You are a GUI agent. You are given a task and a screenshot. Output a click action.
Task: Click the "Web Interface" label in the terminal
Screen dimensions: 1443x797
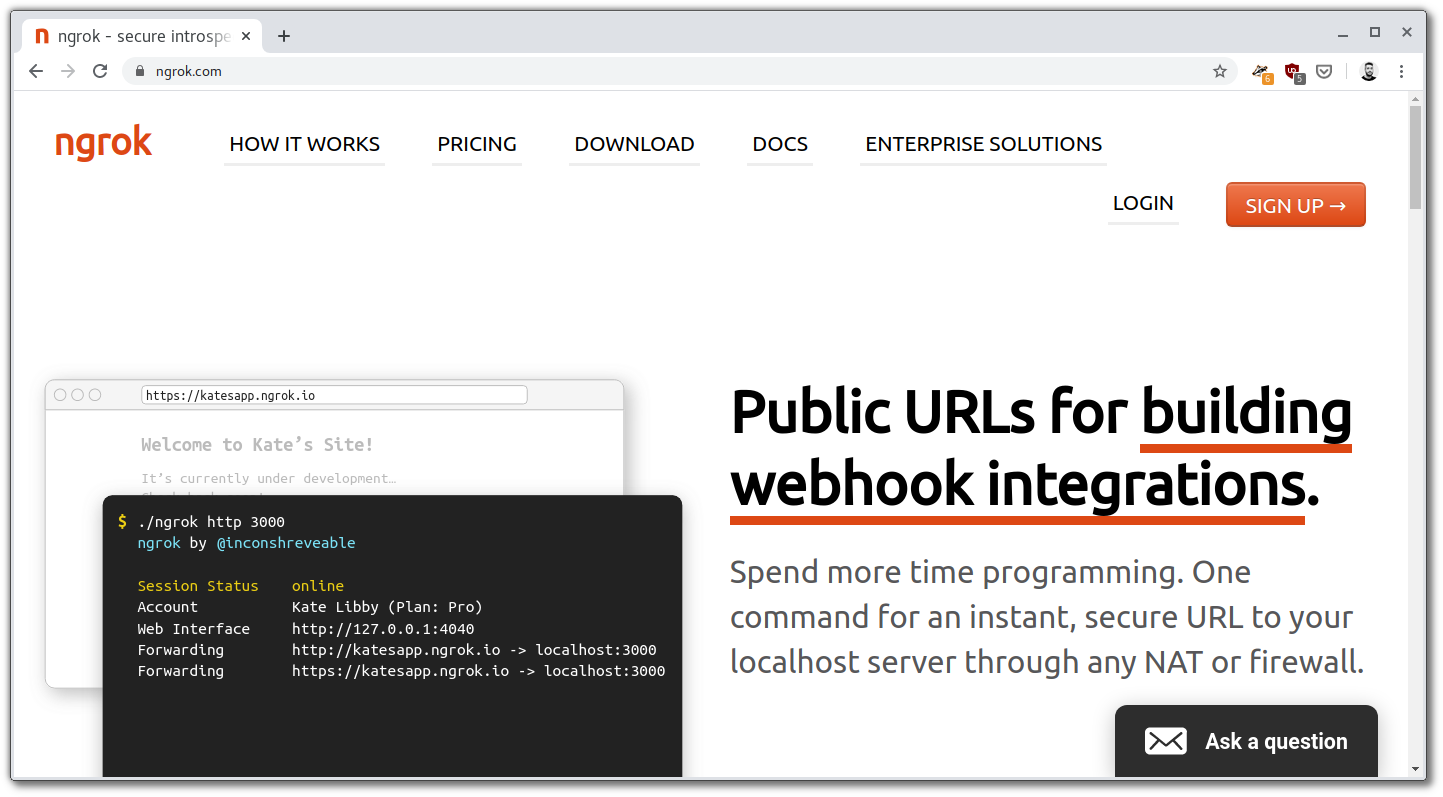pos(194,629)
